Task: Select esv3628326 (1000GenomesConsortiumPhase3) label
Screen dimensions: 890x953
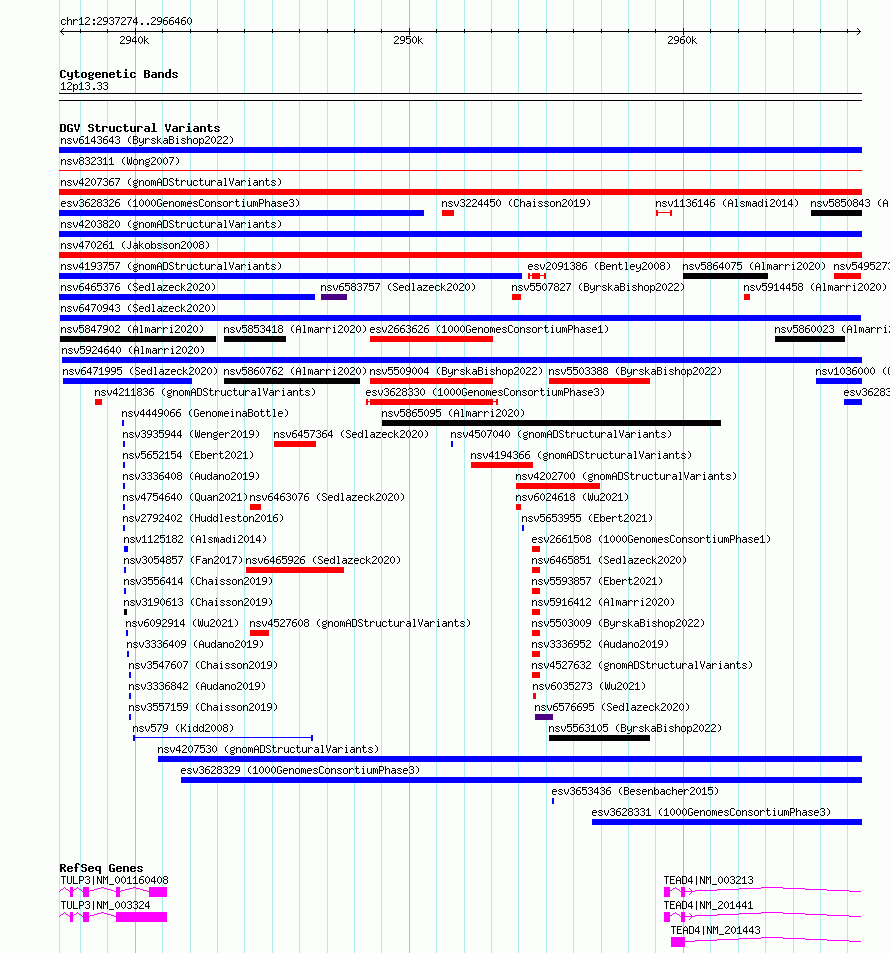Action: pos(180,203)
